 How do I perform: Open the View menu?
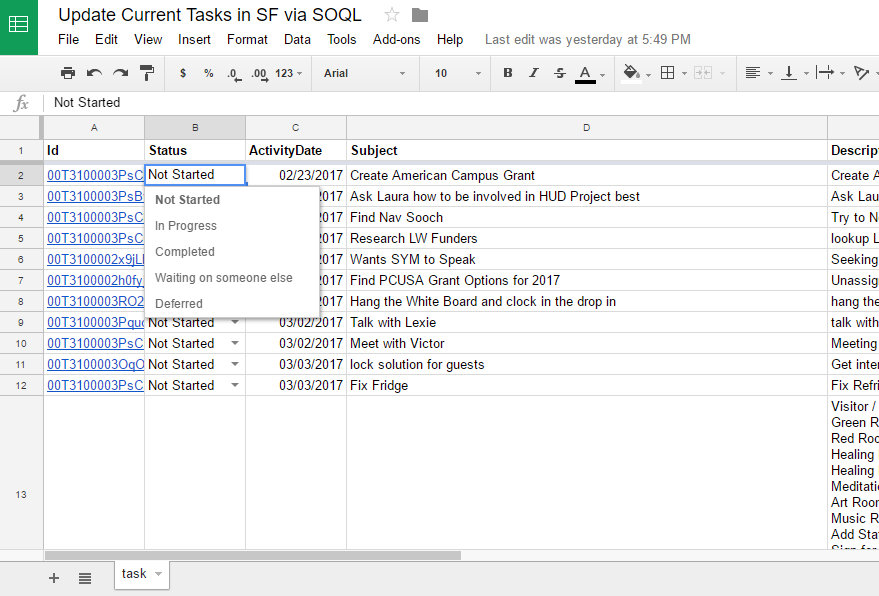(148, 39)
